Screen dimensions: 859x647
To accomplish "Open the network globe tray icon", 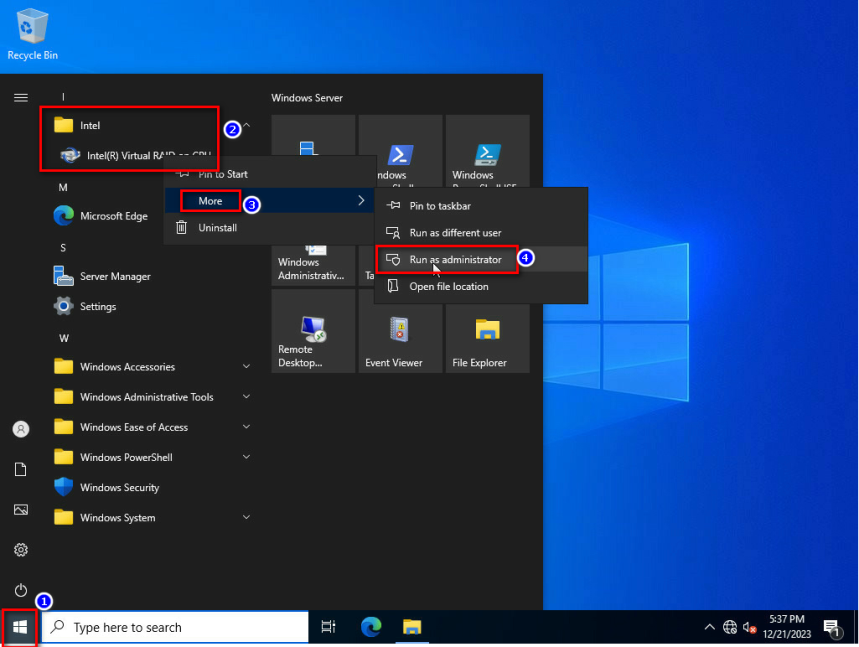I will click(730, 627).
